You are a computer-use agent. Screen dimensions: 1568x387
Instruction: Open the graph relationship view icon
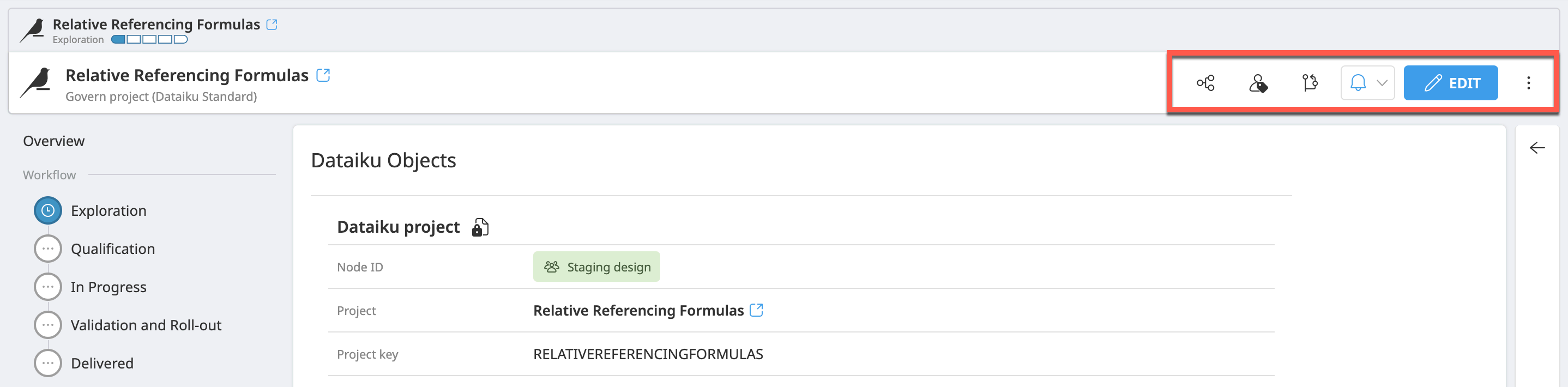tap(1205, 83)
